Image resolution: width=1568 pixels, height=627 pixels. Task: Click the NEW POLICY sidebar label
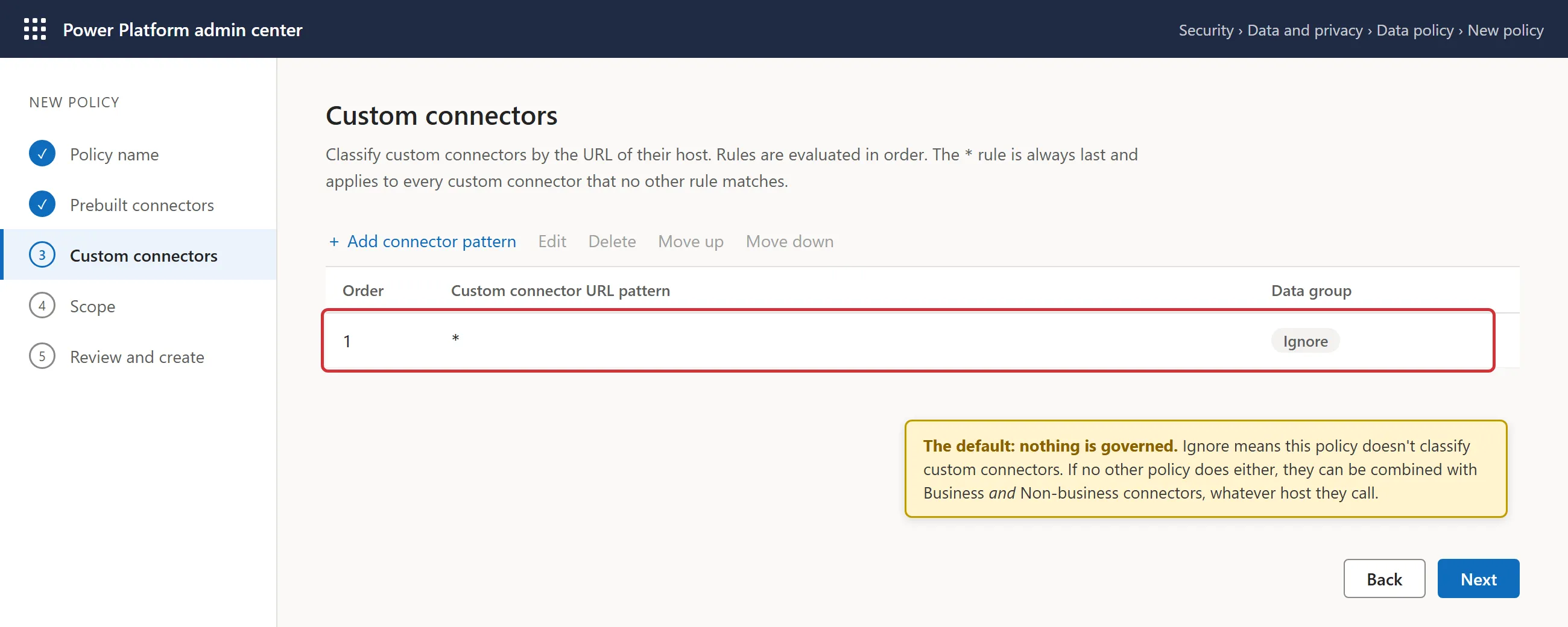(x=74, y=102)
